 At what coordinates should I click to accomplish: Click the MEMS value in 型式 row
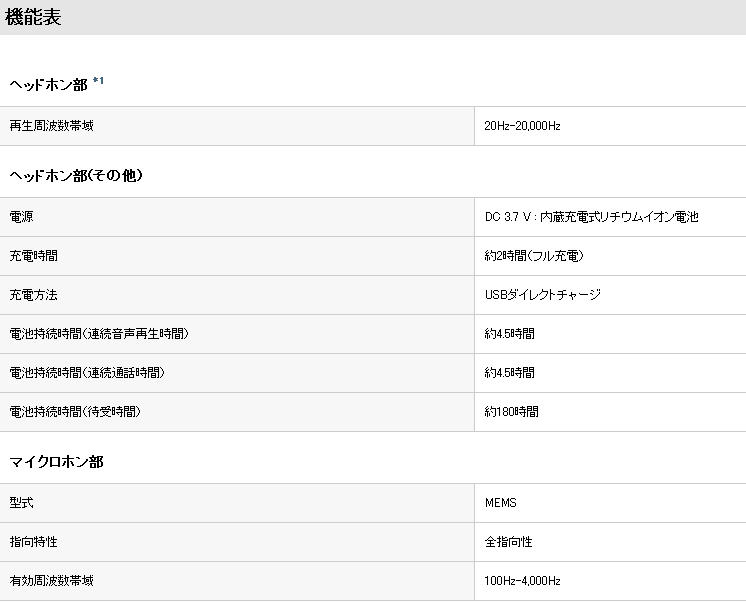click(500, 503)
